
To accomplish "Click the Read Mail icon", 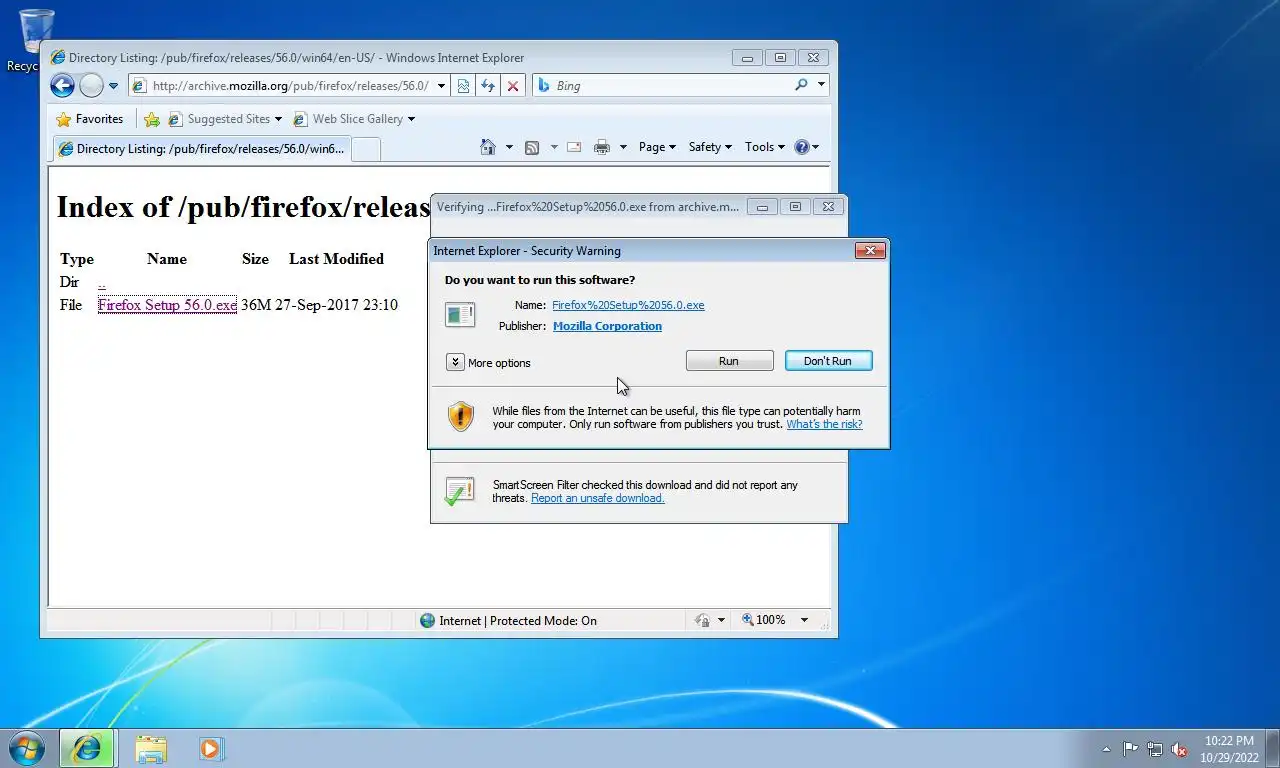I will click(x=574, y=147).
